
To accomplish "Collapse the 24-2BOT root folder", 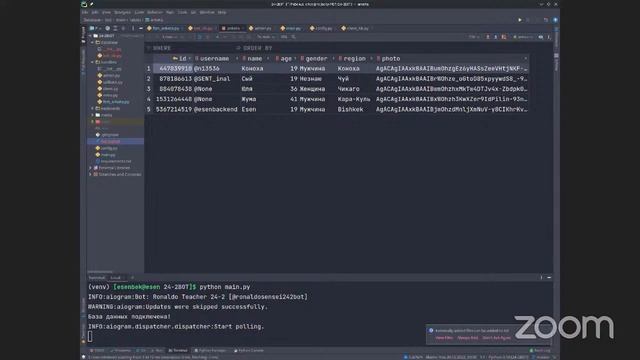I will [91, 36].
